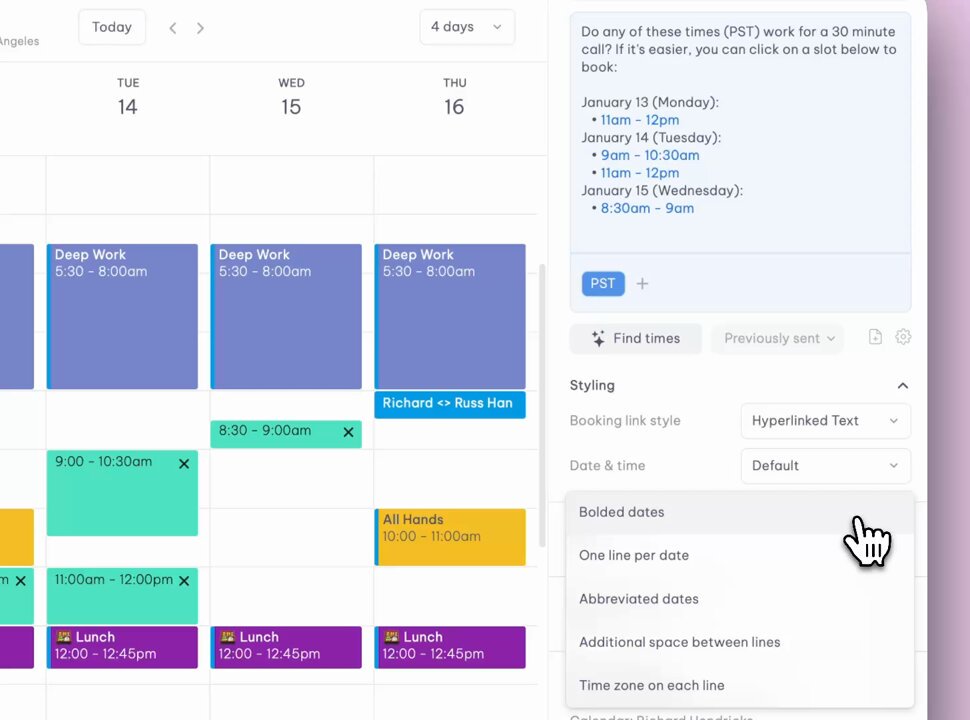Select Bolded dates option
Screen dimensions: 970x720
coord(740,512)
